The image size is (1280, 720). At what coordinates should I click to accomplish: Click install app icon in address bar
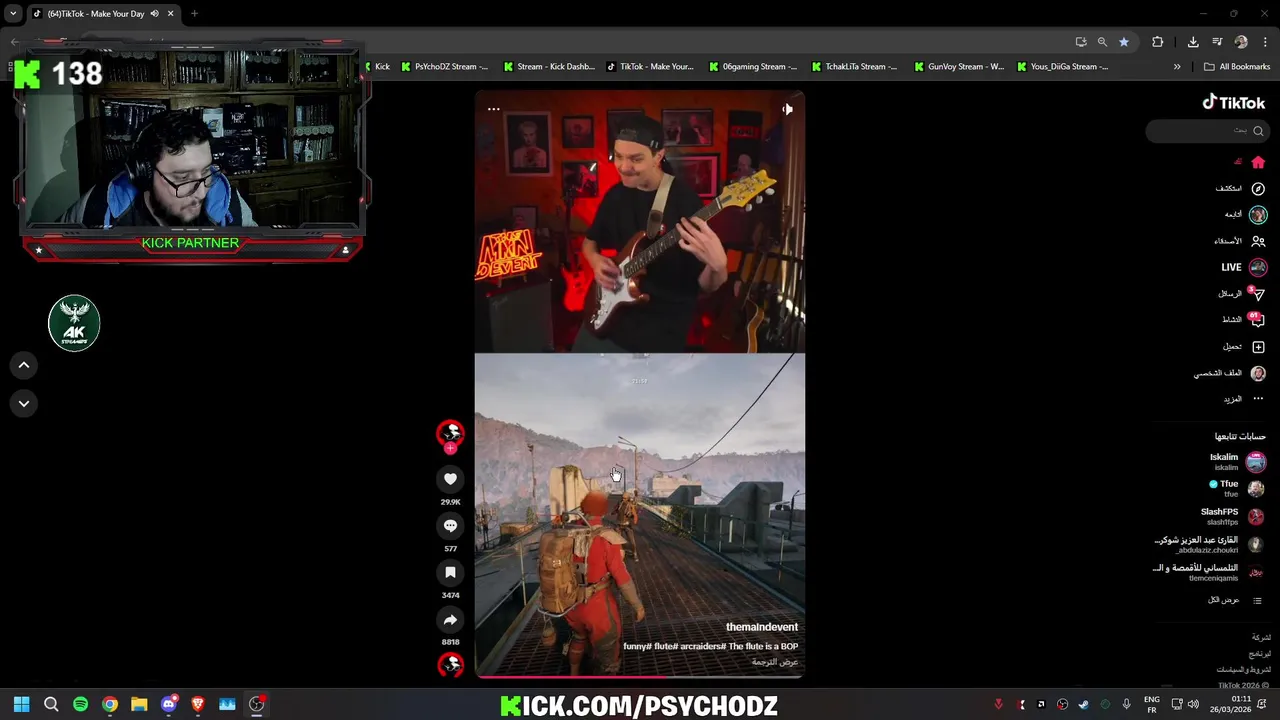coord(1081,42)
